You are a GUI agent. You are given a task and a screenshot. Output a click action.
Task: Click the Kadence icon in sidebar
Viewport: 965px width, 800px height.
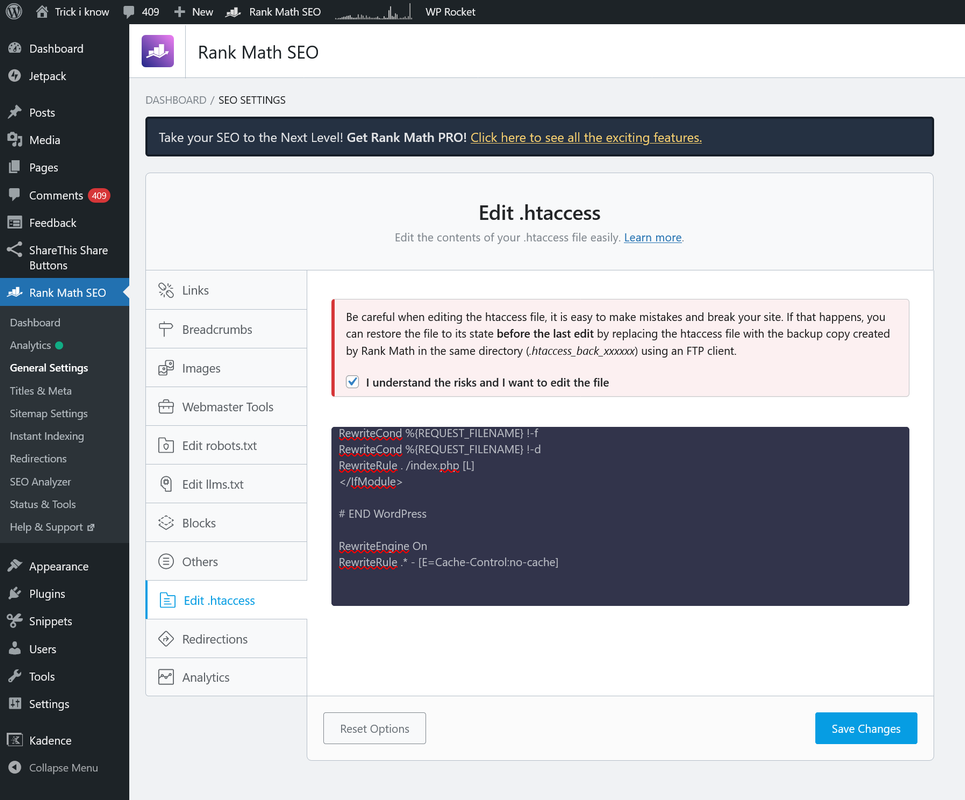point(15,740)
